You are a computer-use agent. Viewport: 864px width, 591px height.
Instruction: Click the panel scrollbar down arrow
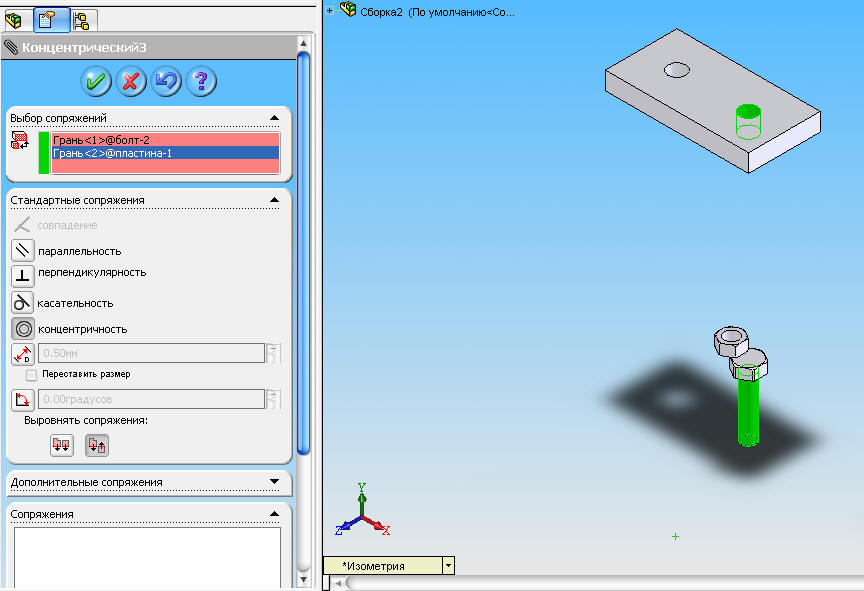[303, 580]
